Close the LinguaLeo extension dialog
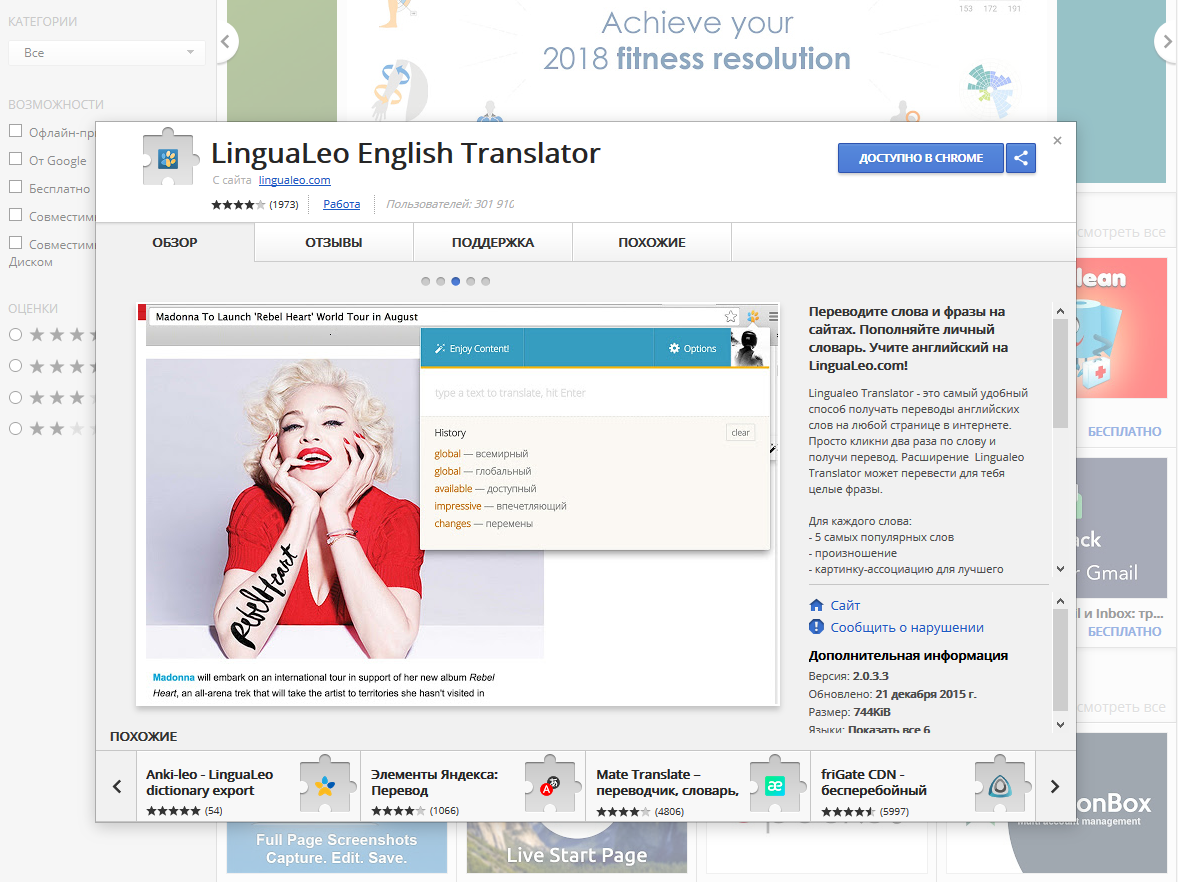This screenshot has width=1178, height=882. [1057, 140]
